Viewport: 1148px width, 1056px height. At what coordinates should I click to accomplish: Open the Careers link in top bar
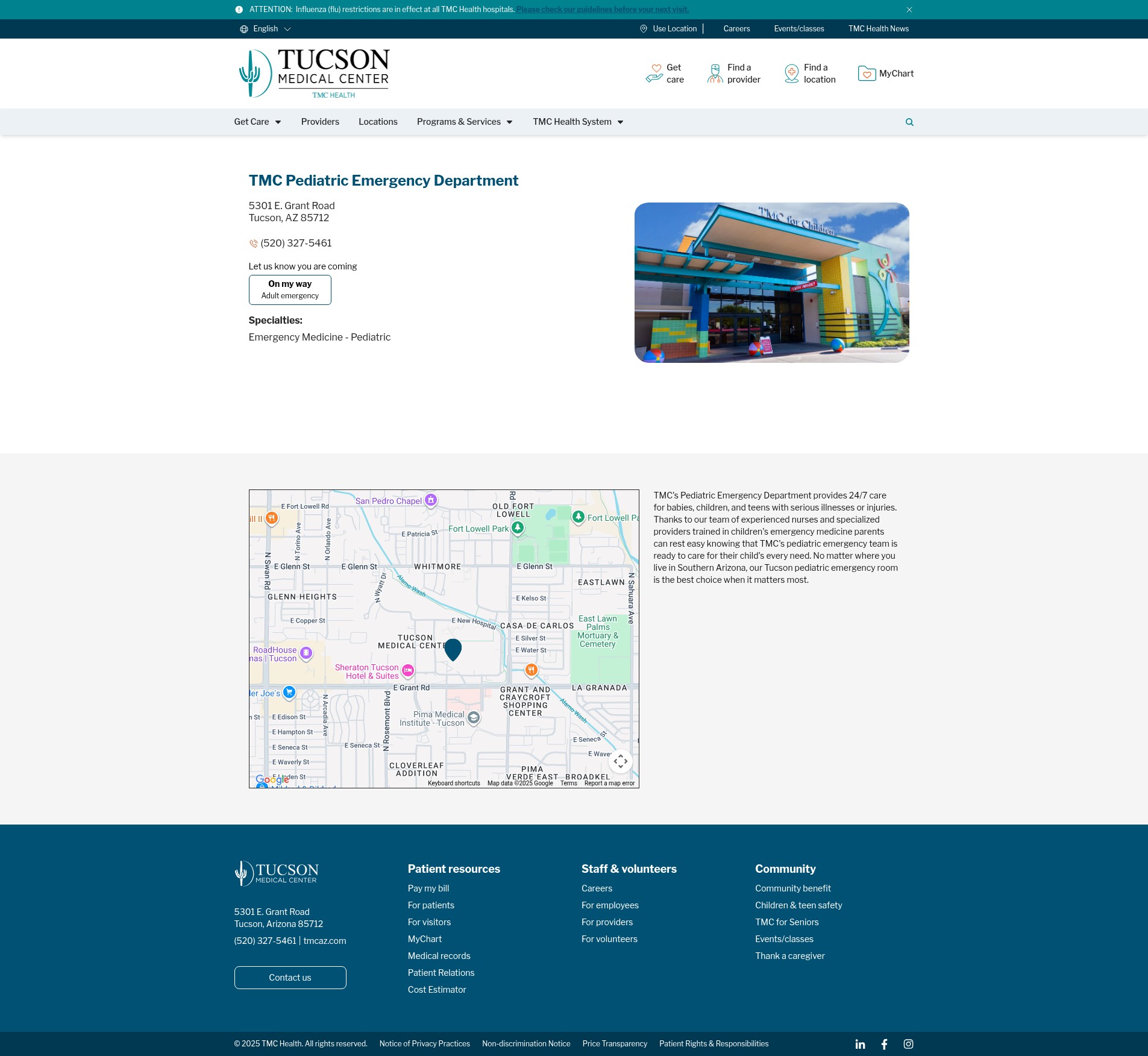click(x=736, y=29)
